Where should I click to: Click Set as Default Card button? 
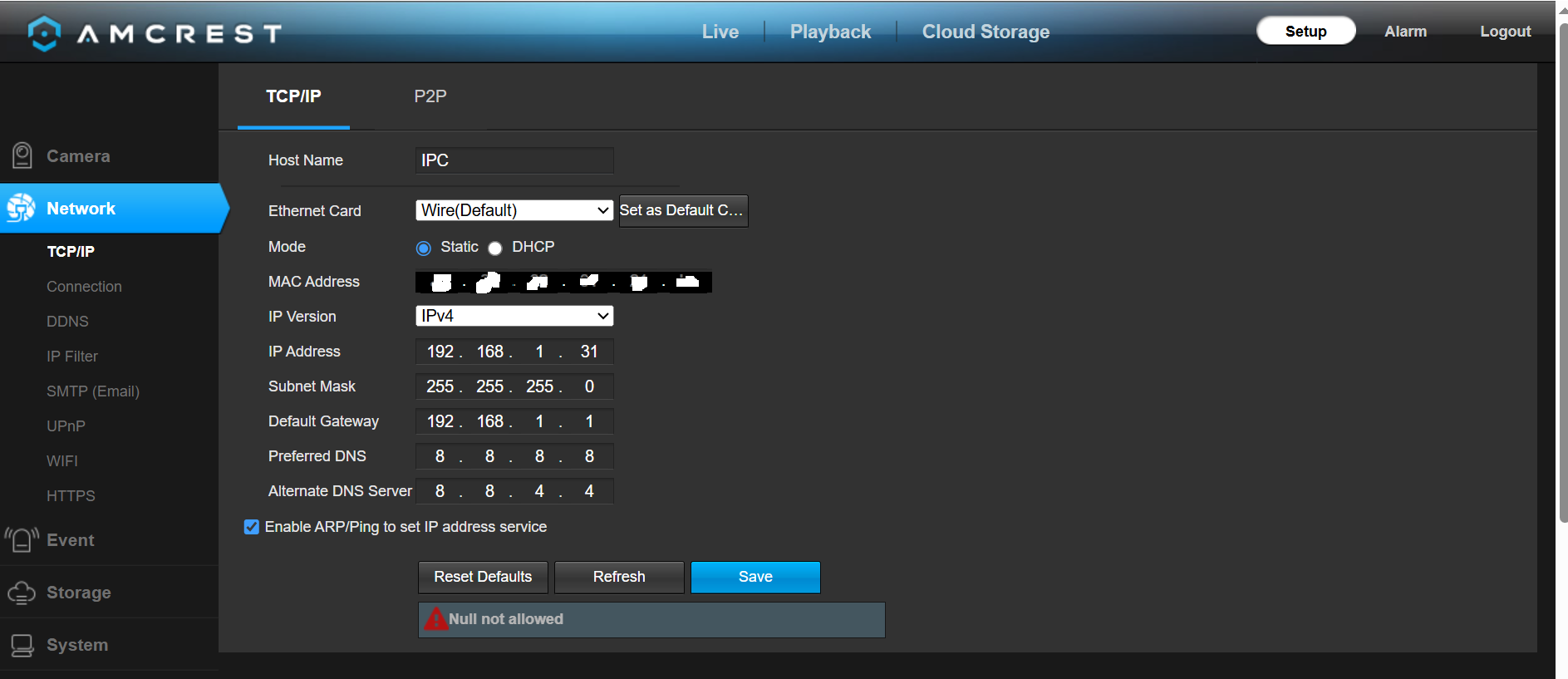[x=683, y=210]
